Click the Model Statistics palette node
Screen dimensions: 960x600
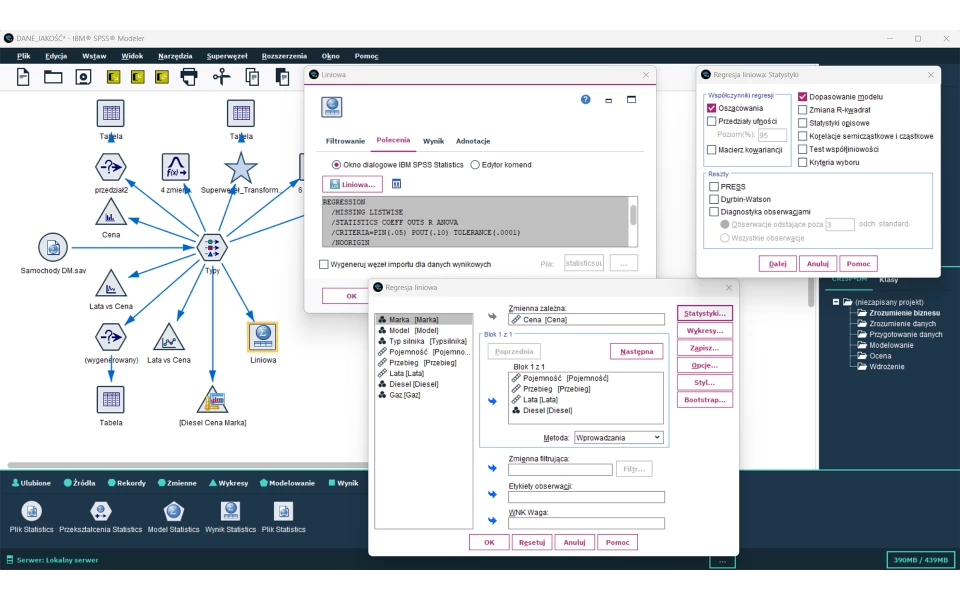tap(174, 512)
